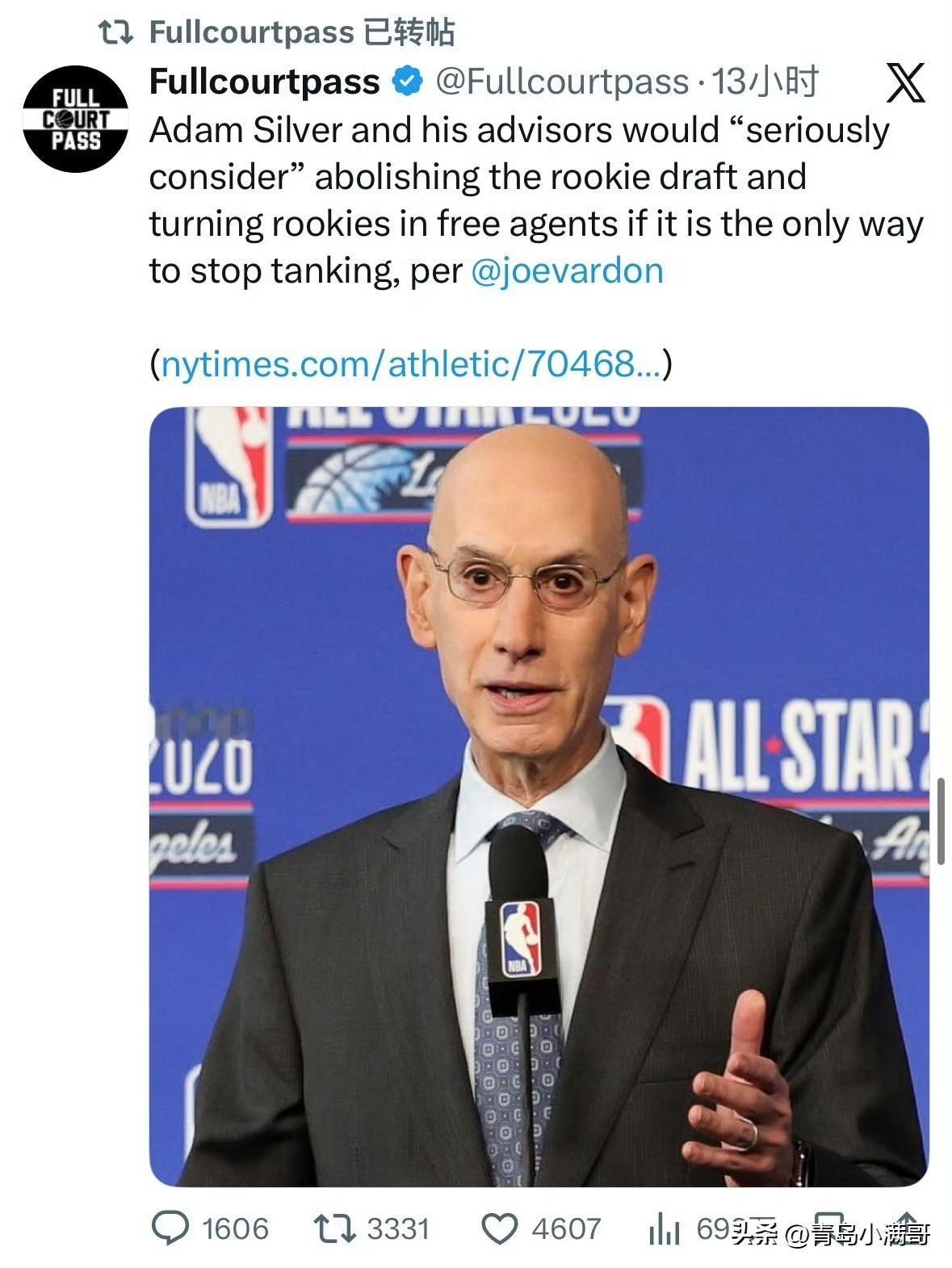Click the Fullcourtpass display name
952x1268 pixels.
pos(265,81)
